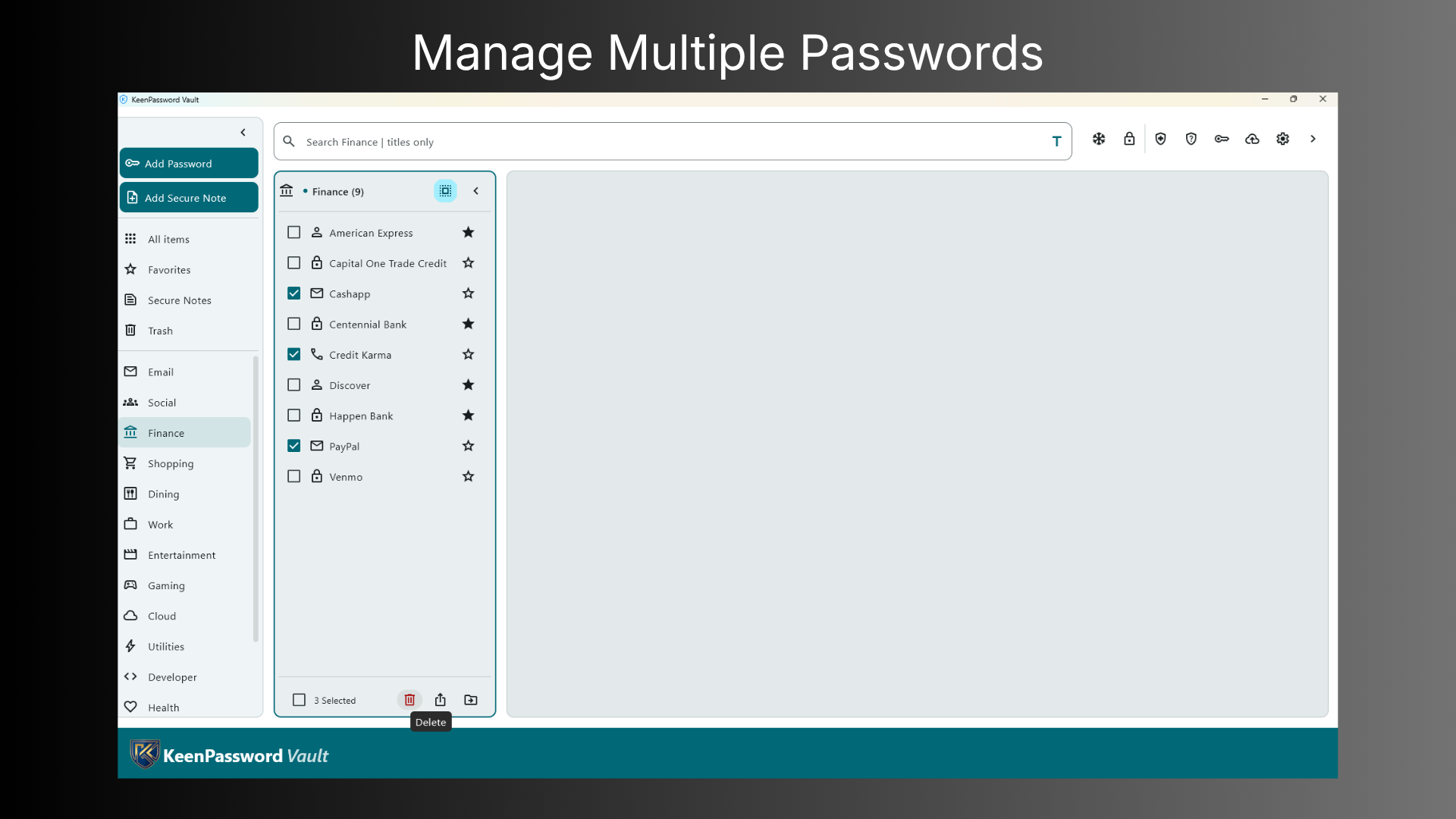The image size is (1456, 819).
Task: Toggle multi-select mode icon in Finance header
Action: tap(445, 191)
